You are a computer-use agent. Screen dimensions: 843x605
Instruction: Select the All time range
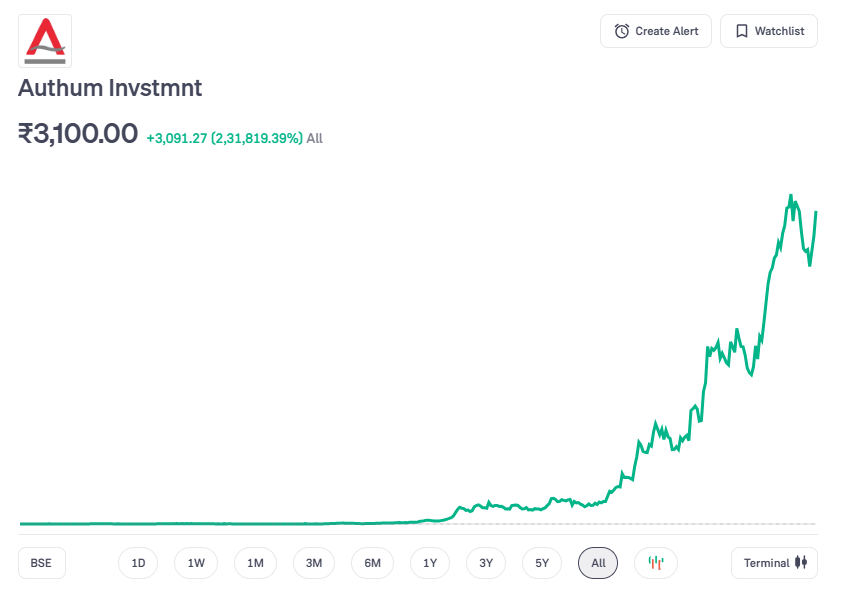pos(598,563)
